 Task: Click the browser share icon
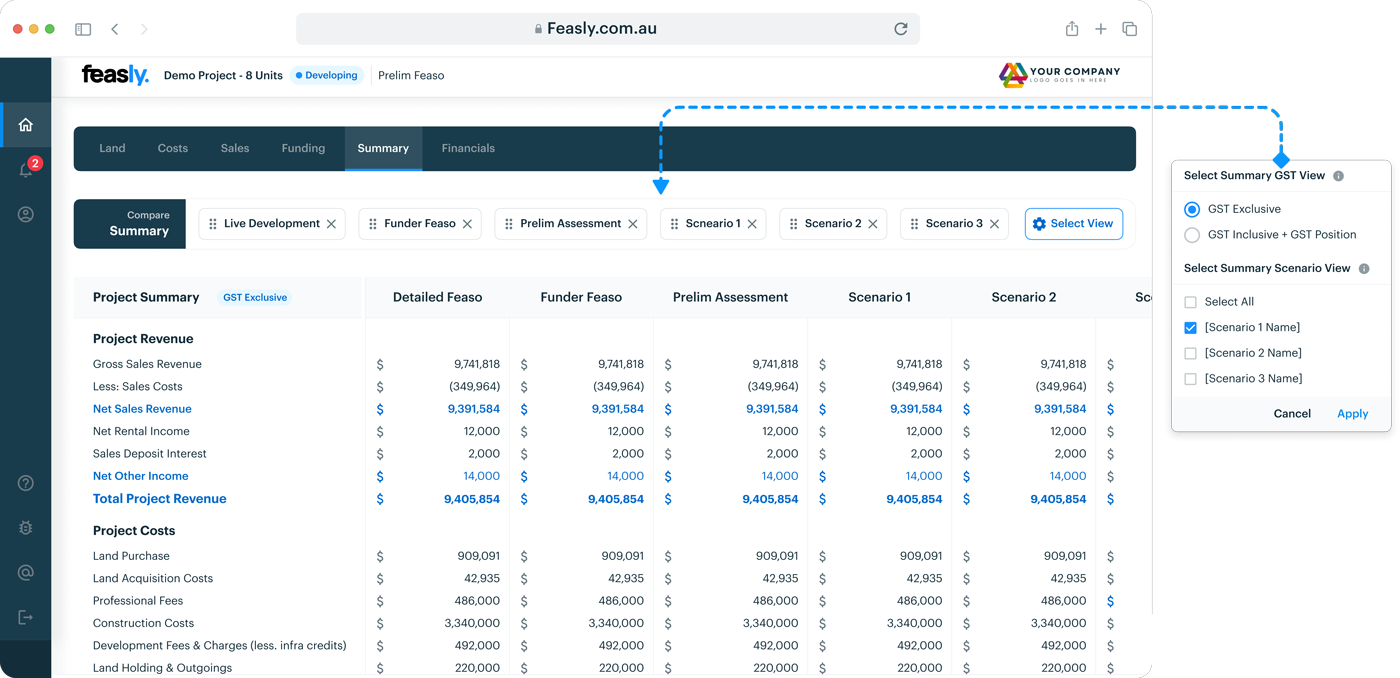(x=1071, y=29)
